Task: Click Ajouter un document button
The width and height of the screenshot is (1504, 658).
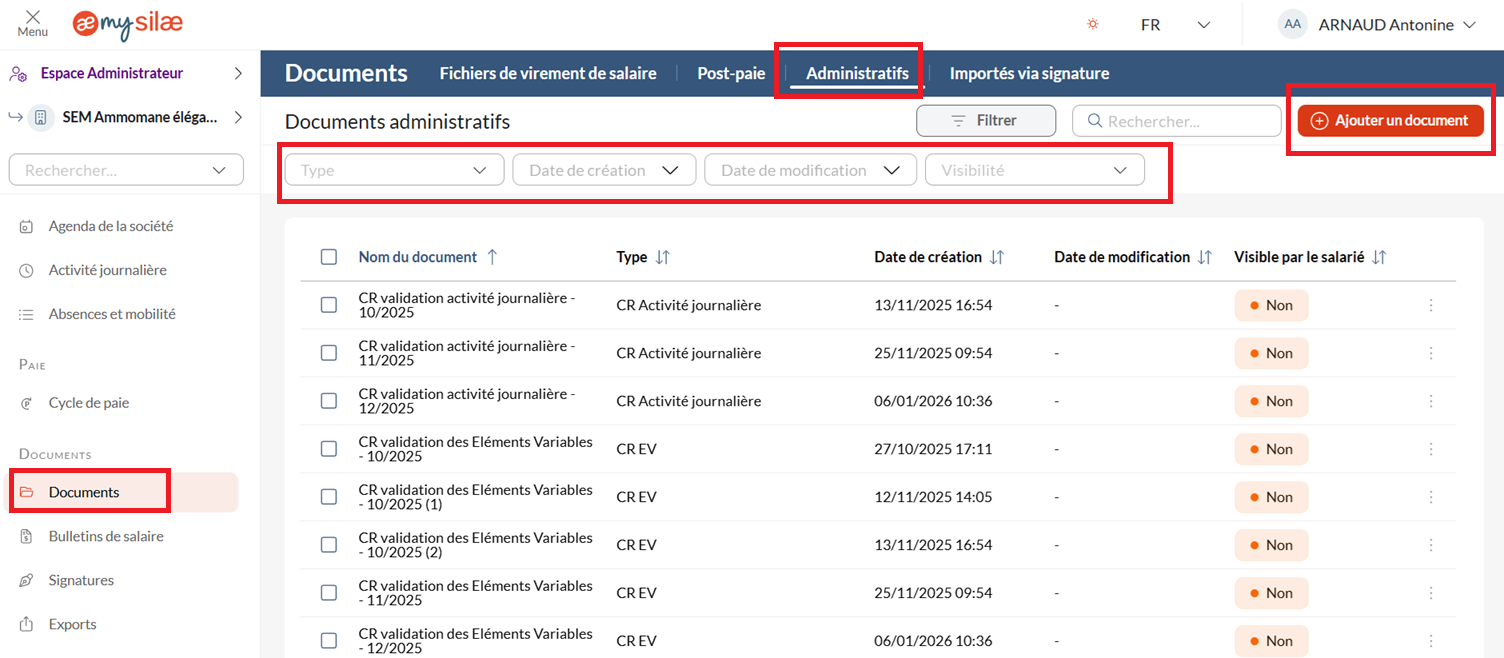Action: [x=1390, y=120]
